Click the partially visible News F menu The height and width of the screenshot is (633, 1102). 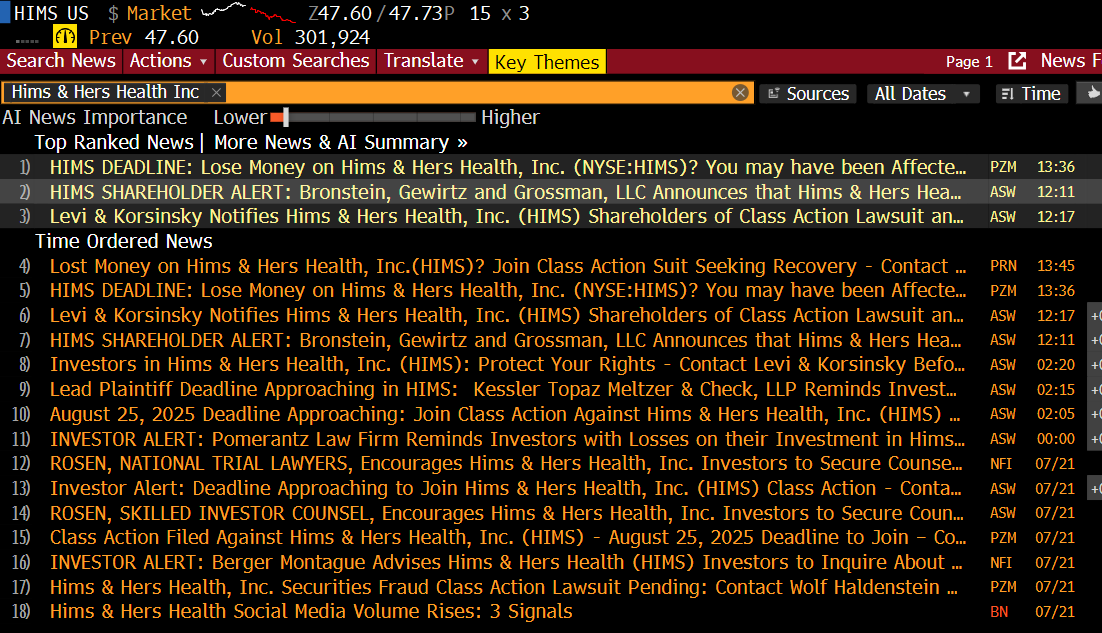pos(1070,61)
